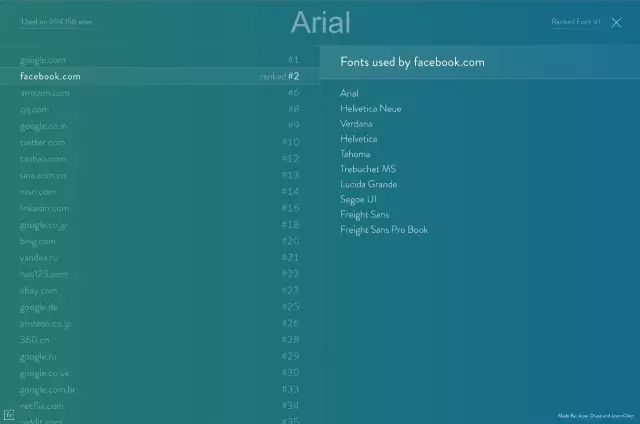Viewport: 640px width, 424px height.
Task: Select google.com in the site list
Action: [x=160, y=60]
